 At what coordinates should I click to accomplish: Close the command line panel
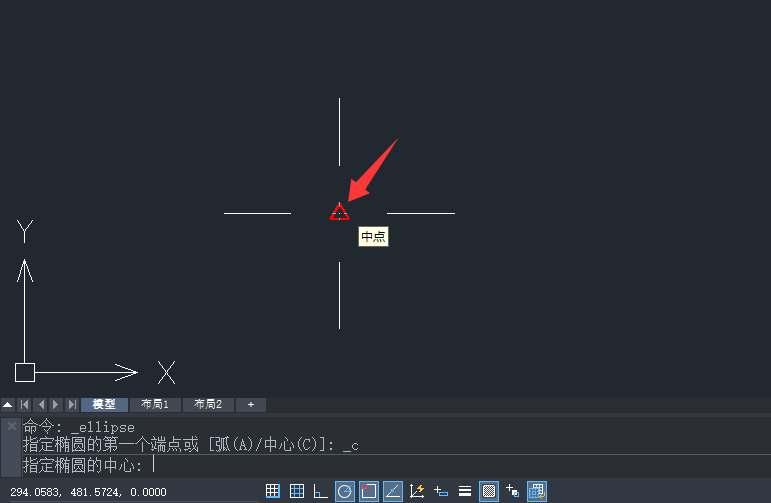point(12,426)
